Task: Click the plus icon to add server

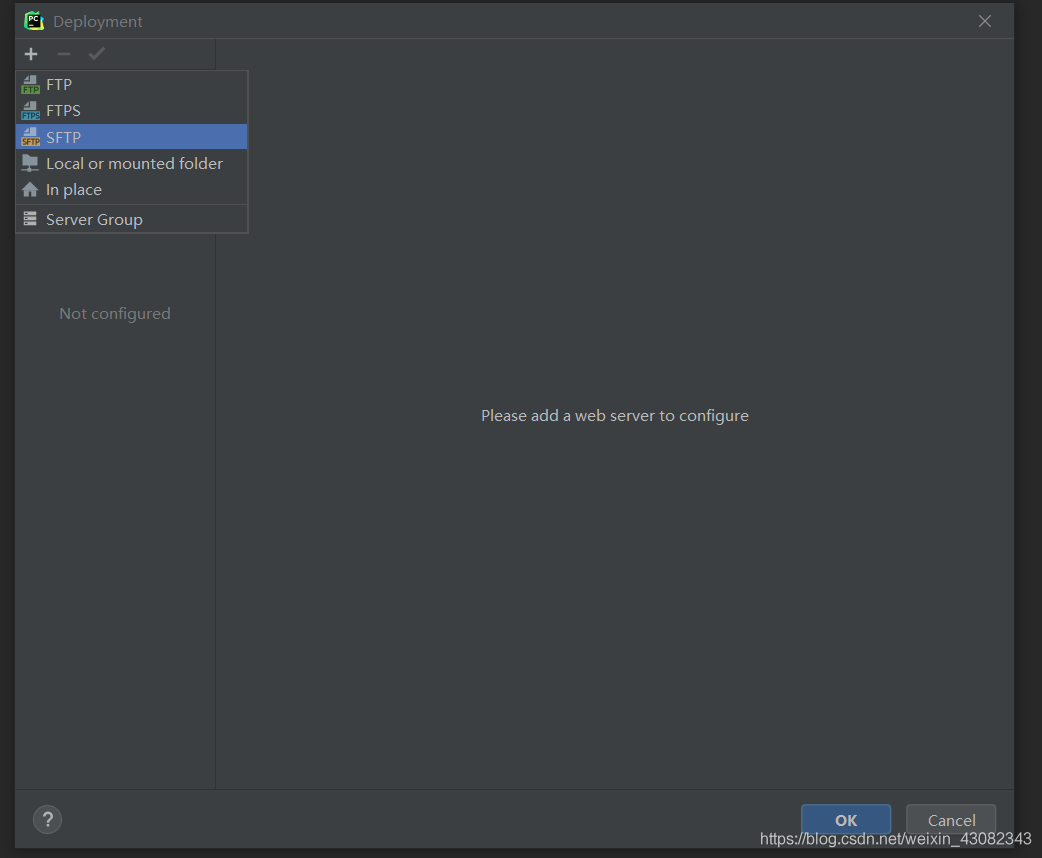Action: point(31,54)
